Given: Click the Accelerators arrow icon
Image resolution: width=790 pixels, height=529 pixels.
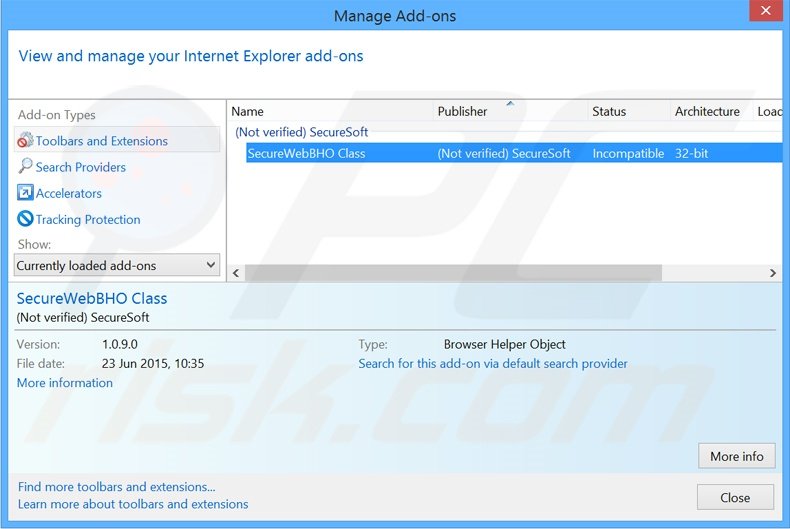Looking at the screenshot, I should coord(25,192).
